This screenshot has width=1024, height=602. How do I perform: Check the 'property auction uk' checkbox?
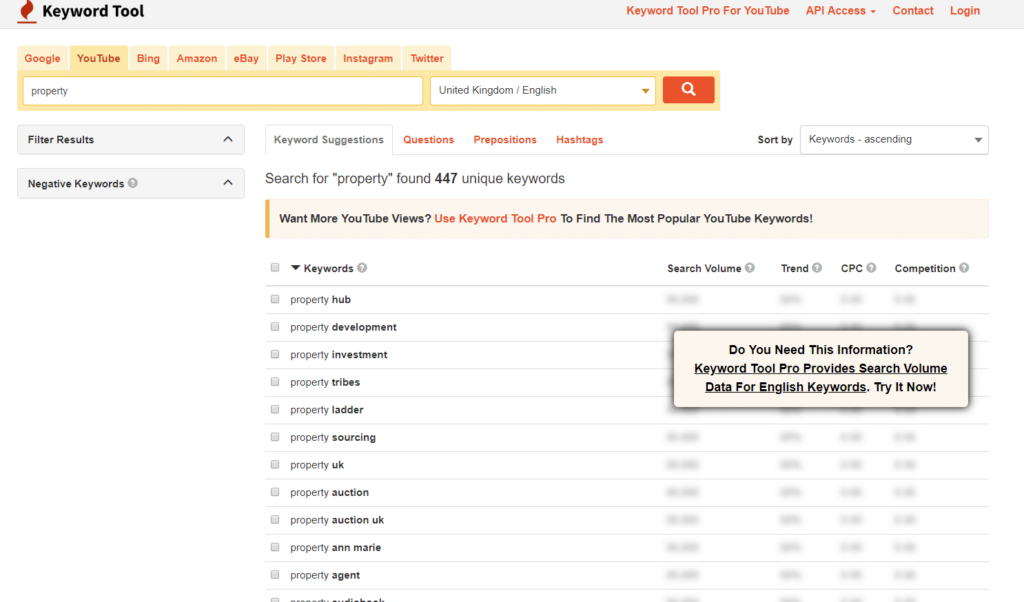275,520
